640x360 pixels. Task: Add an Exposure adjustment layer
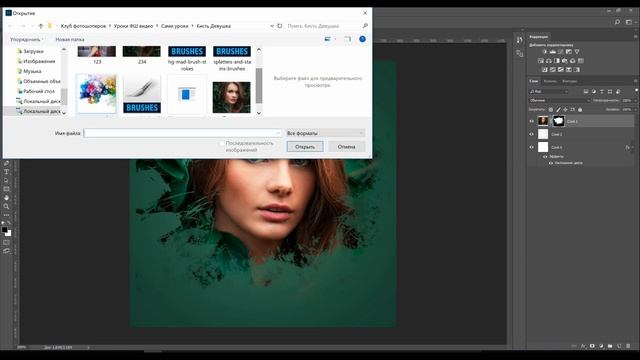[x=569, y=52]
